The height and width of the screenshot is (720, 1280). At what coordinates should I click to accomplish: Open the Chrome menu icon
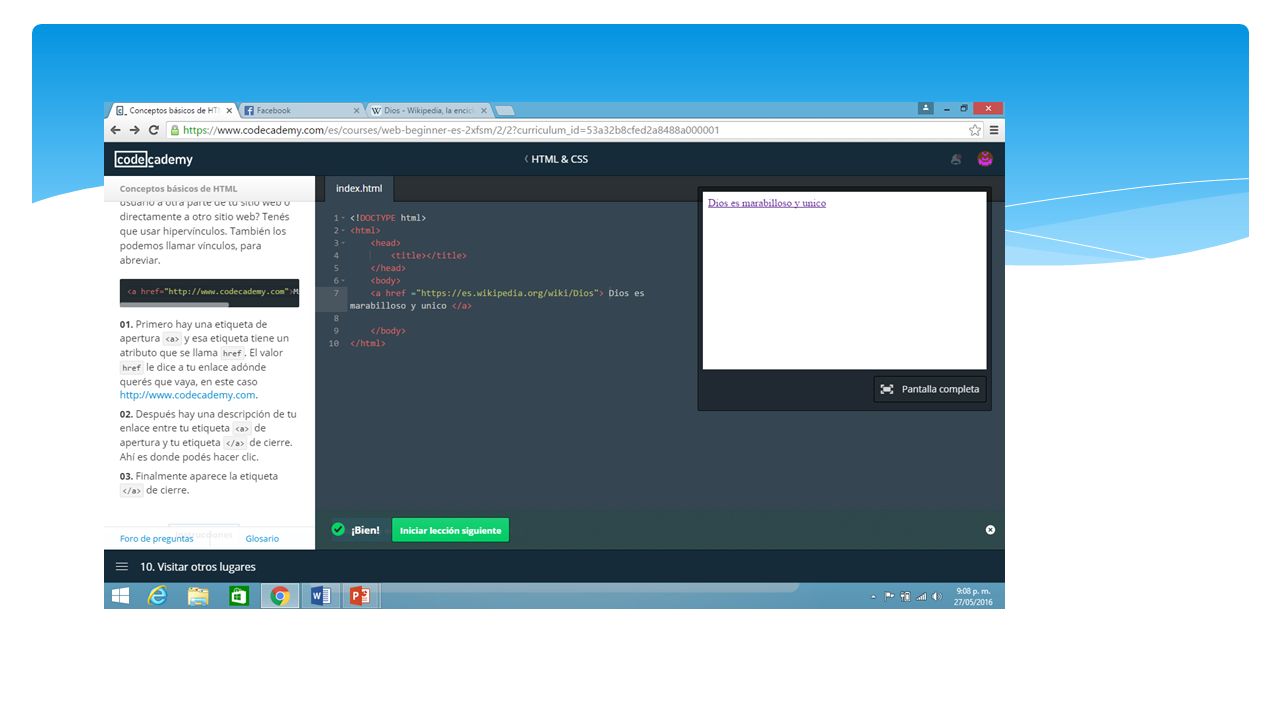point(994,130)
